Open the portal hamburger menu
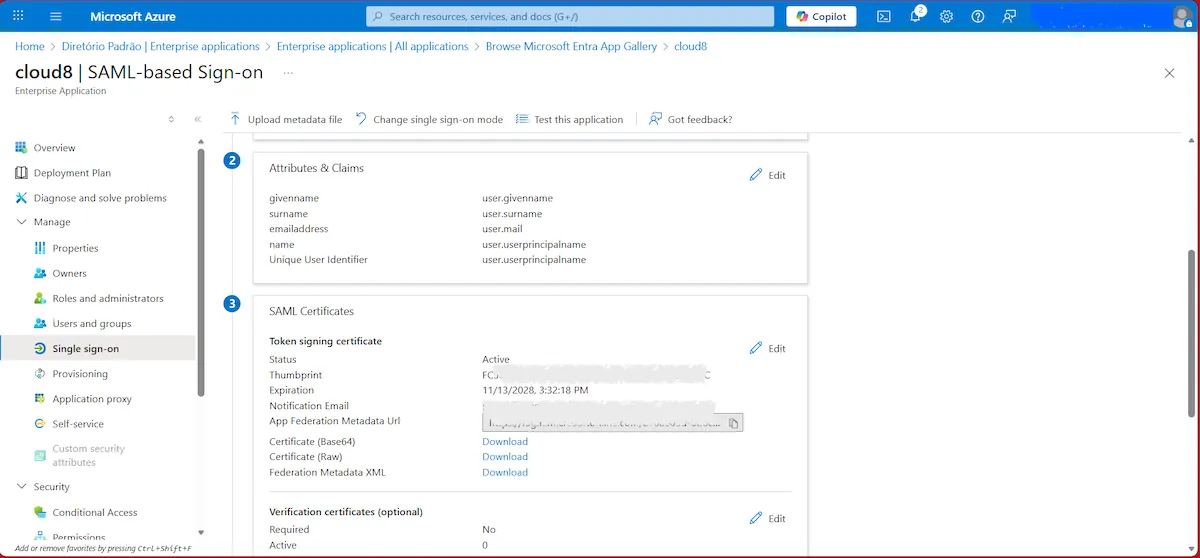This screenshot has height=558, width=1200. (x=56, y=16)
